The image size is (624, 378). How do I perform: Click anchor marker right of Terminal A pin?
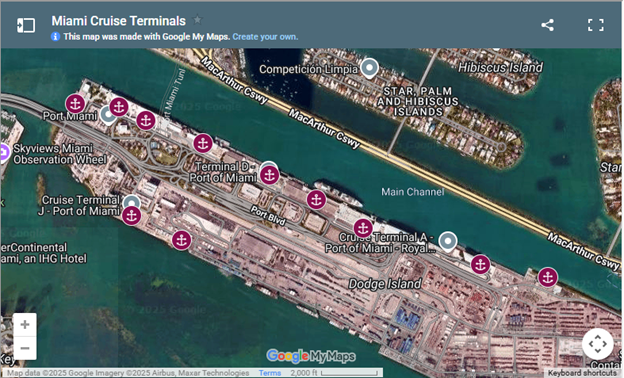(480, 264)
